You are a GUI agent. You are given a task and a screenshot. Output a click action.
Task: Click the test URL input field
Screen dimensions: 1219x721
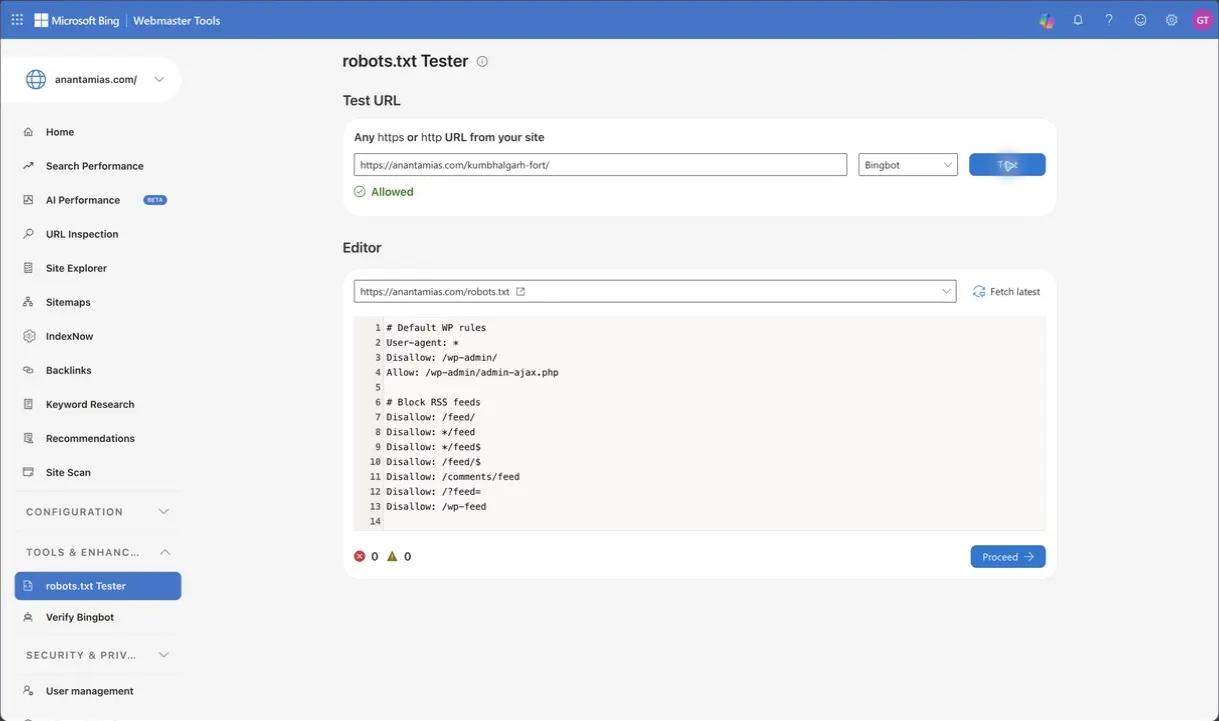pos(600,165)
